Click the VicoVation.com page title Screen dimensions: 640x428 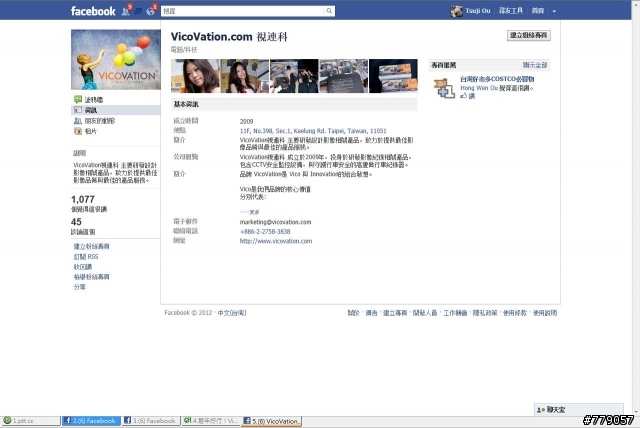click(229, 37)
